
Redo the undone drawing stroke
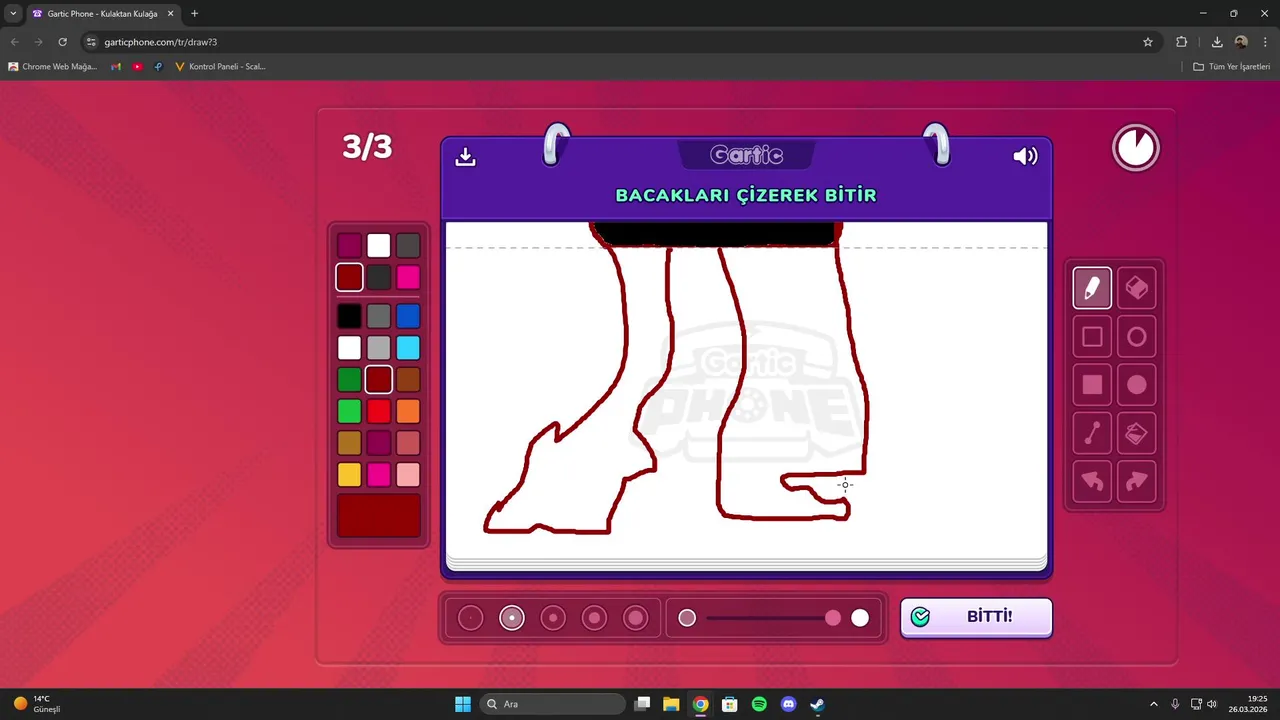click(x=1137, y=482)
